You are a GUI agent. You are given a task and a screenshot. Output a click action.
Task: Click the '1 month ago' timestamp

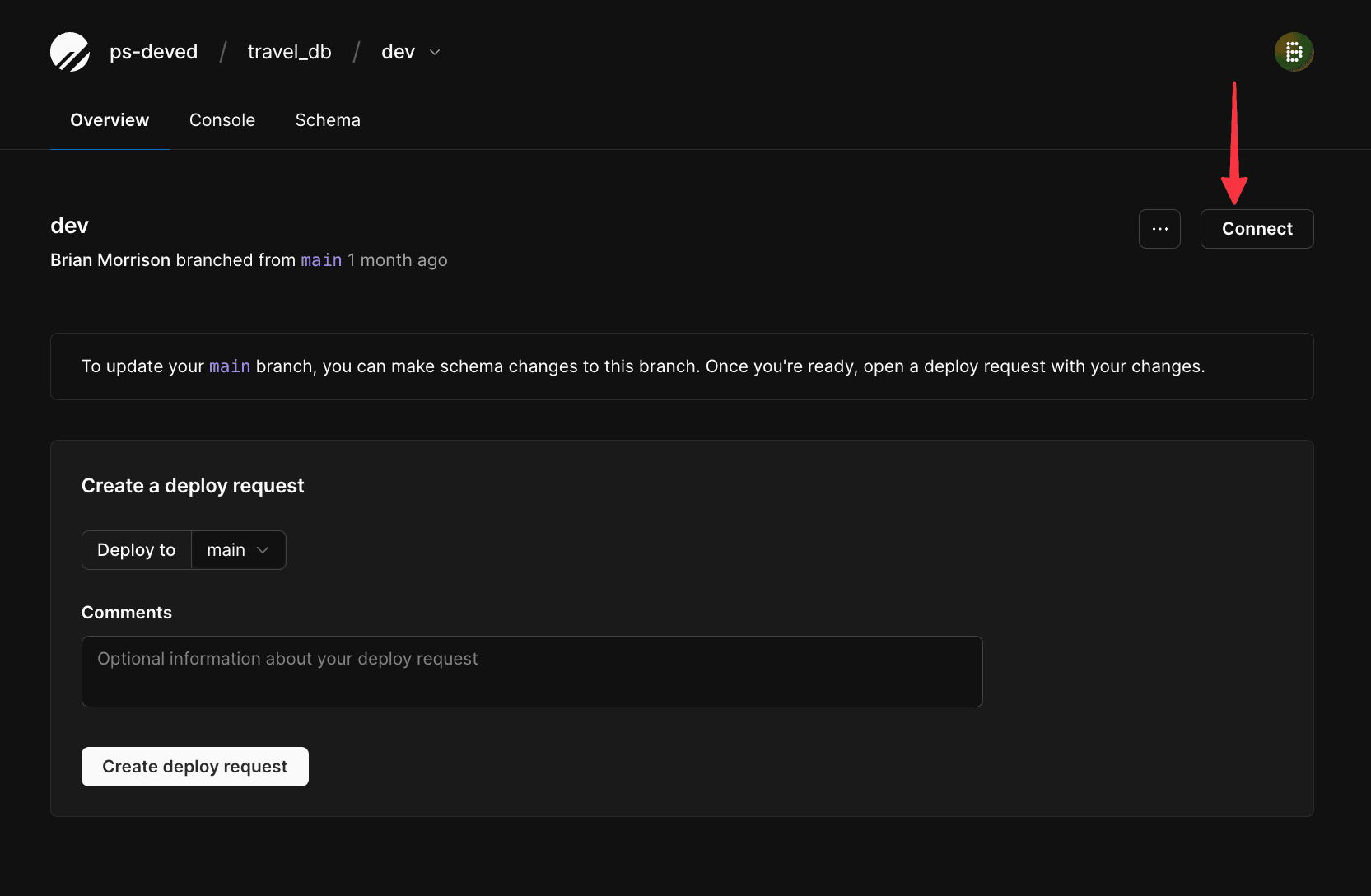[398, 260]
